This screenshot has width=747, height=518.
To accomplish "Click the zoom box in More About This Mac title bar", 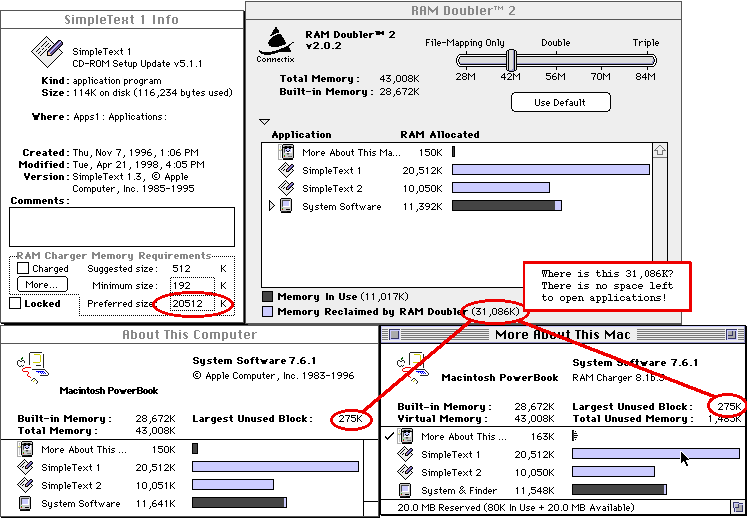I will click(x=732, y=335).
